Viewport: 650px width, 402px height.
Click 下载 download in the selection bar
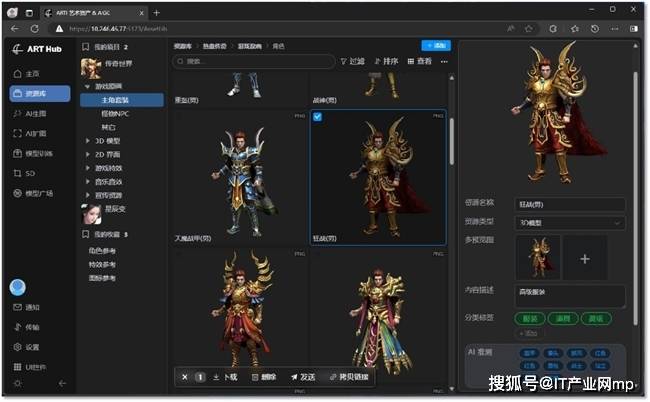[x=225, y=377]
